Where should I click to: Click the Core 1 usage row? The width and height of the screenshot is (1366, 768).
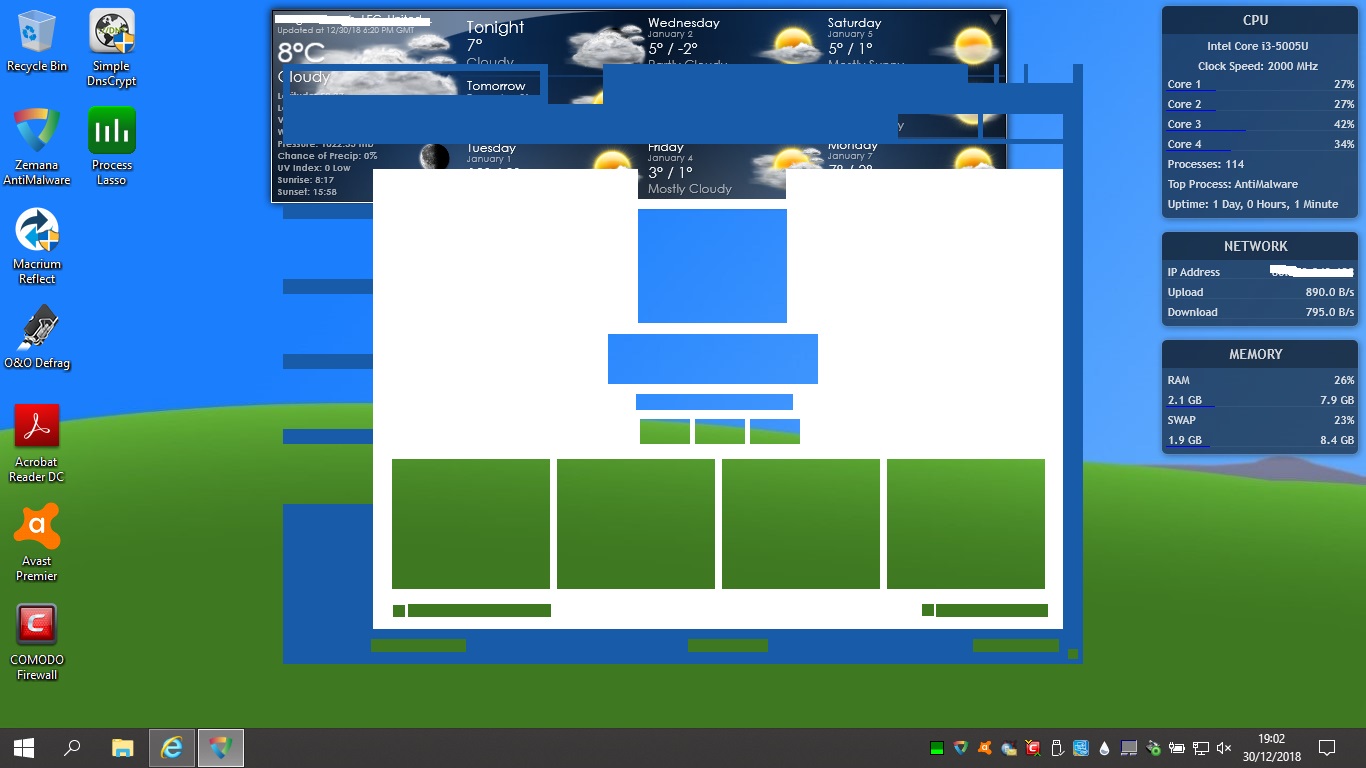point(1260,84)
